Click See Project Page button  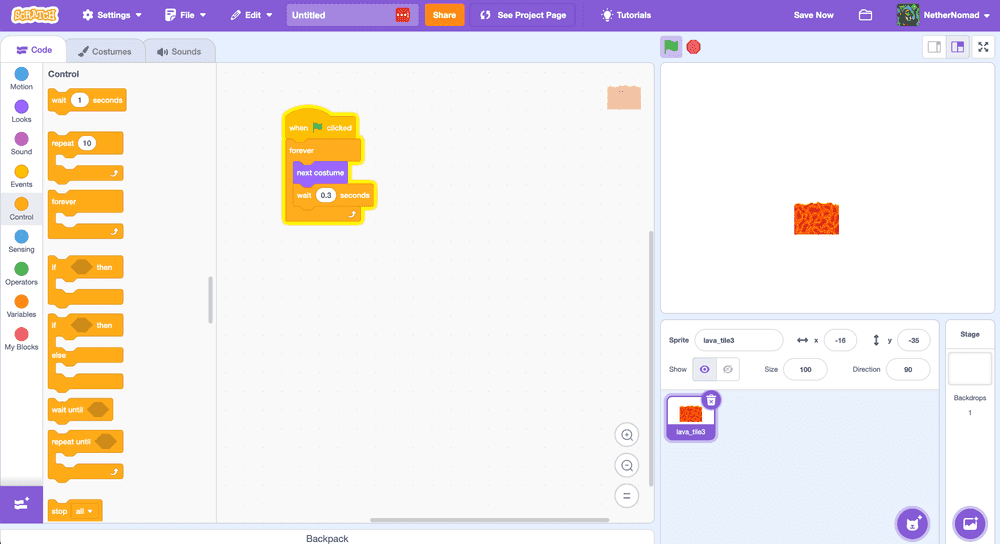tap(524, 15)
